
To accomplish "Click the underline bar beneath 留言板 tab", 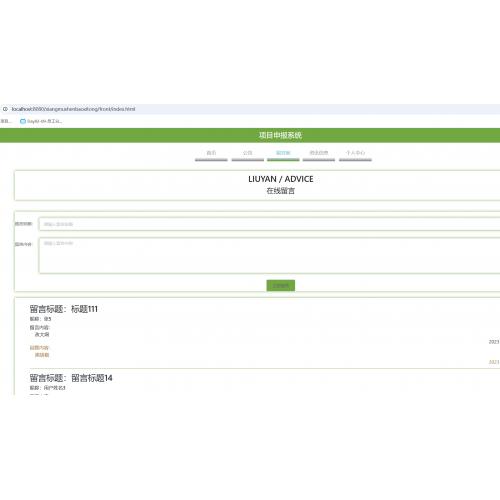I will coord(283,160).
